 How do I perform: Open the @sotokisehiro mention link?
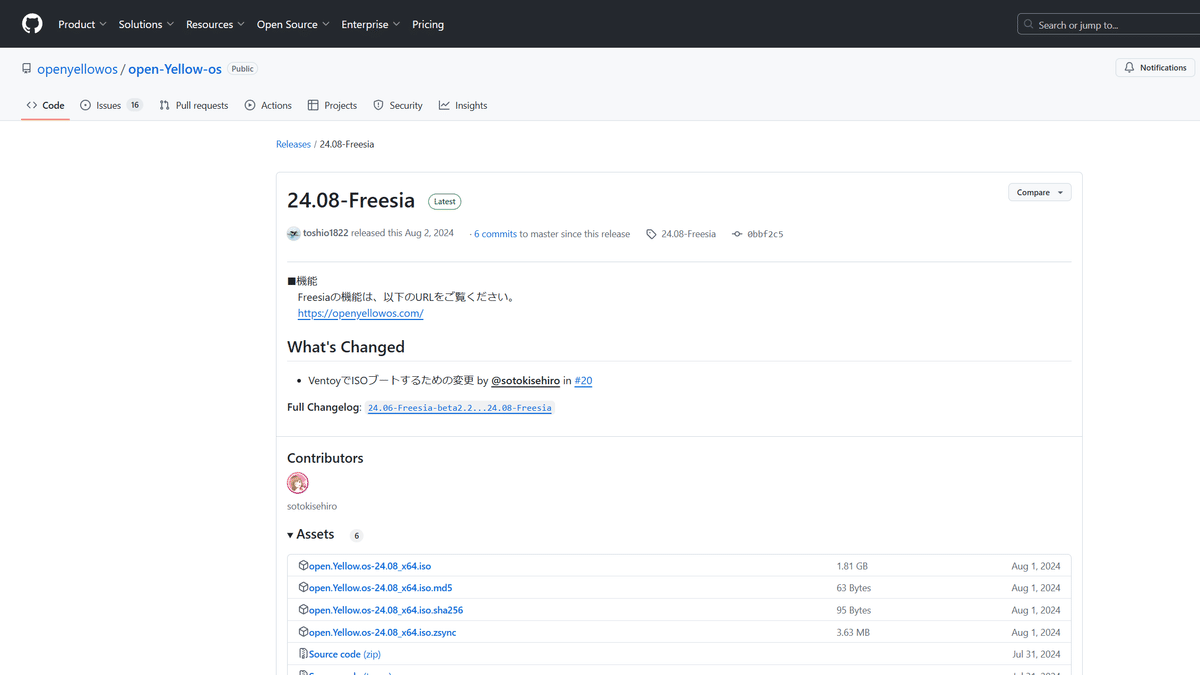coord(525,381)
